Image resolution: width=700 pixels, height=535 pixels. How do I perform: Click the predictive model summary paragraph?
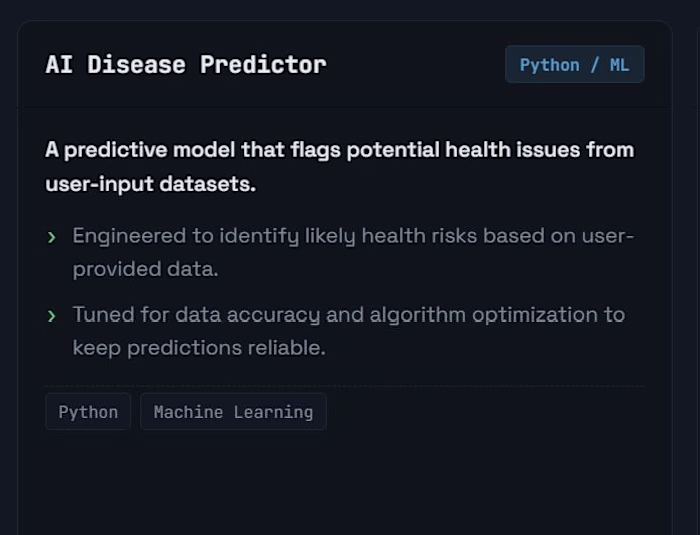(339, 167)
